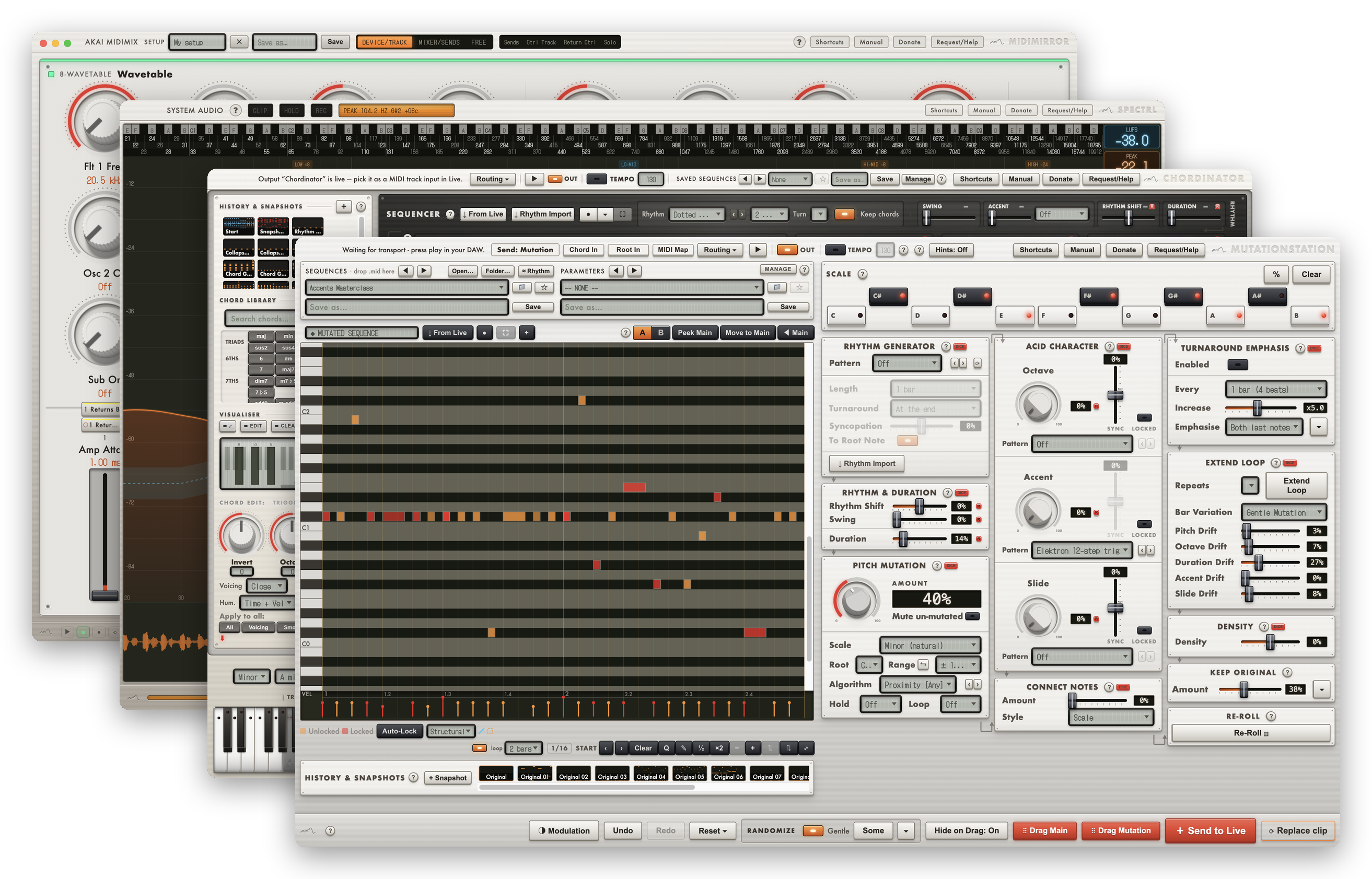Open help icon in MutationStation footer
This screenshot has width=1372, height=879.
(x=330, y=831)
